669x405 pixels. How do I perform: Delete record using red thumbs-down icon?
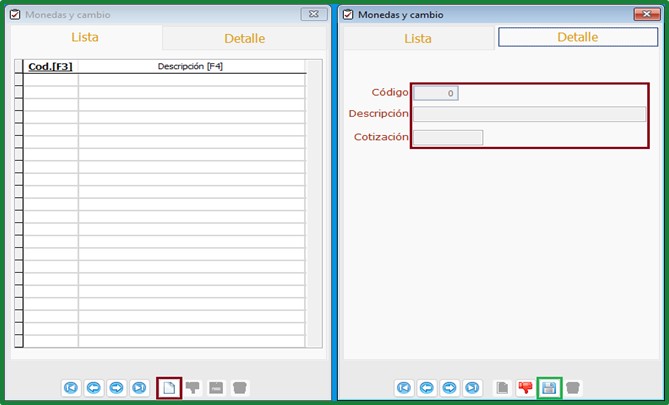(525, 388)
